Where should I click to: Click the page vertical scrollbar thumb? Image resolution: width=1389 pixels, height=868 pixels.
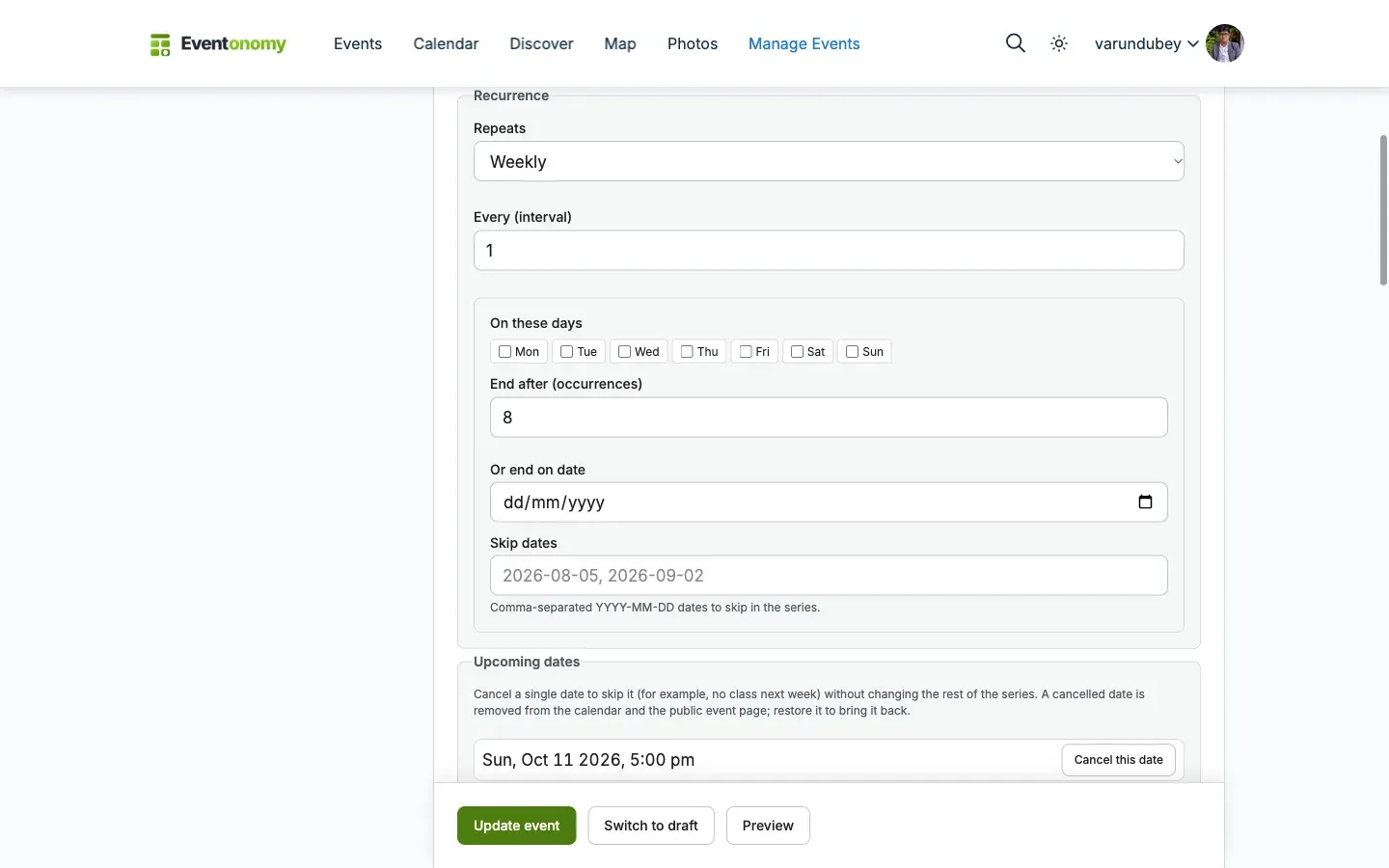tap(1383, 210)
